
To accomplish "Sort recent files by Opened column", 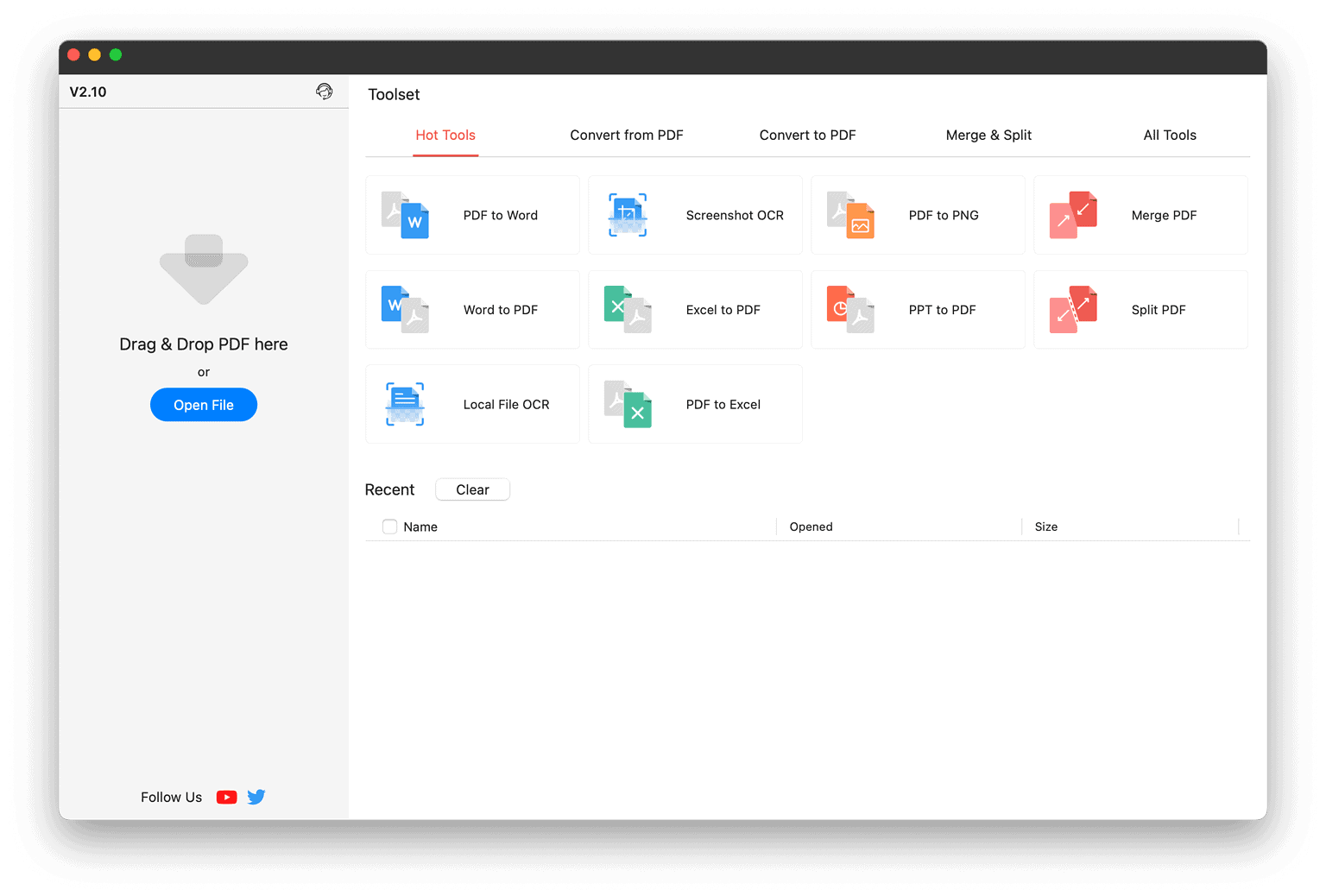I will (x=810, y=526).
